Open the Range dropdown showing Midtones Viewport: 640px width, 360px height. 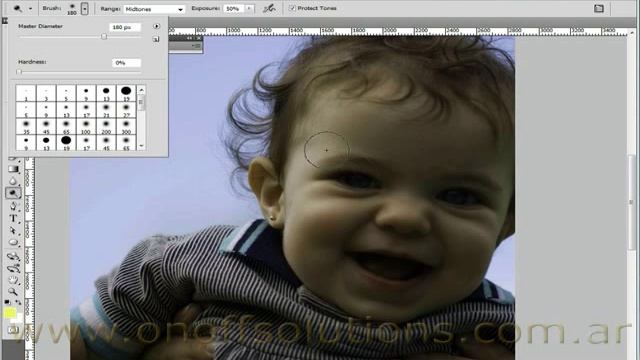point(154,9)
